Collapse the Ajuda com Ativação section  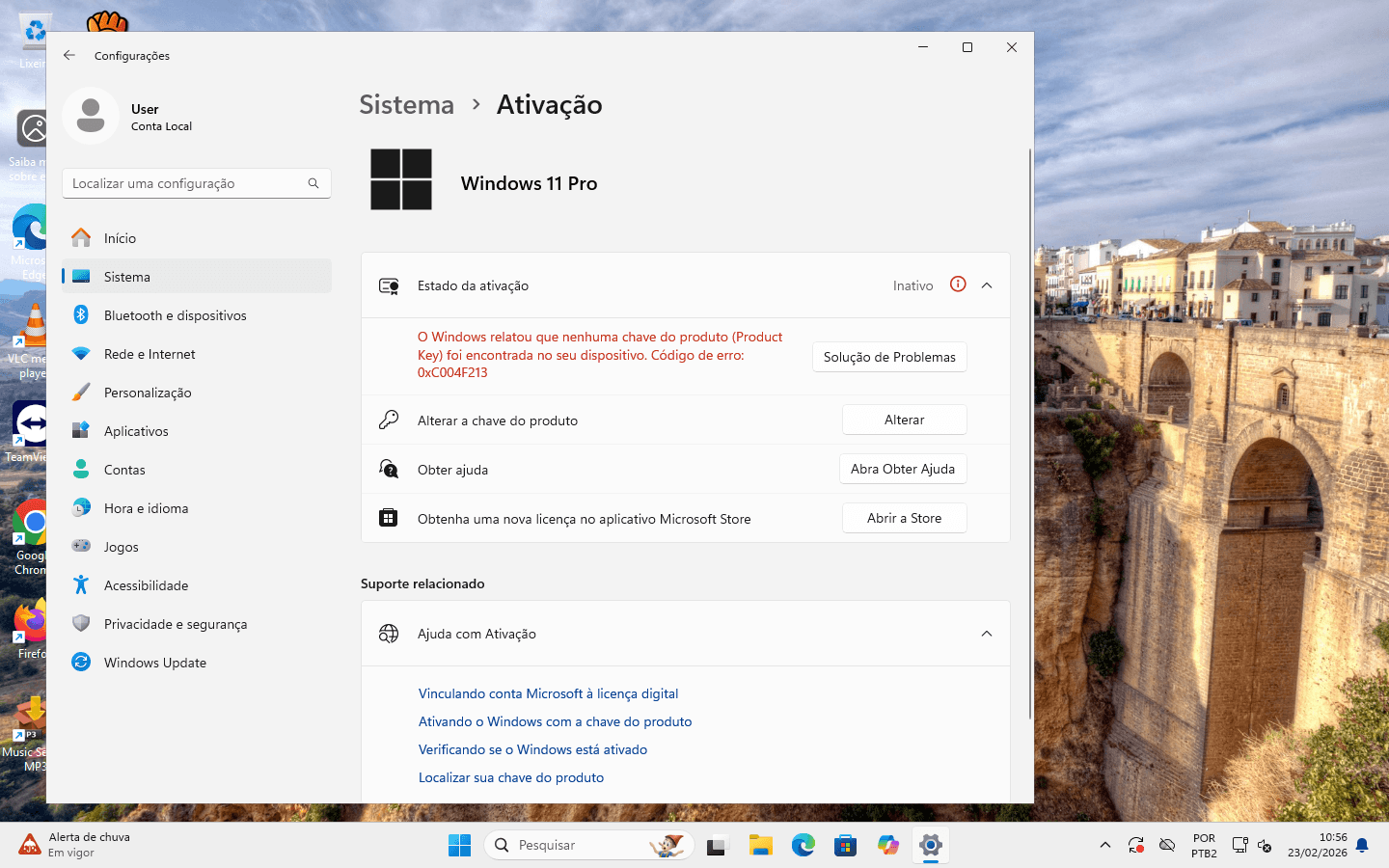(x=987, y=634)
